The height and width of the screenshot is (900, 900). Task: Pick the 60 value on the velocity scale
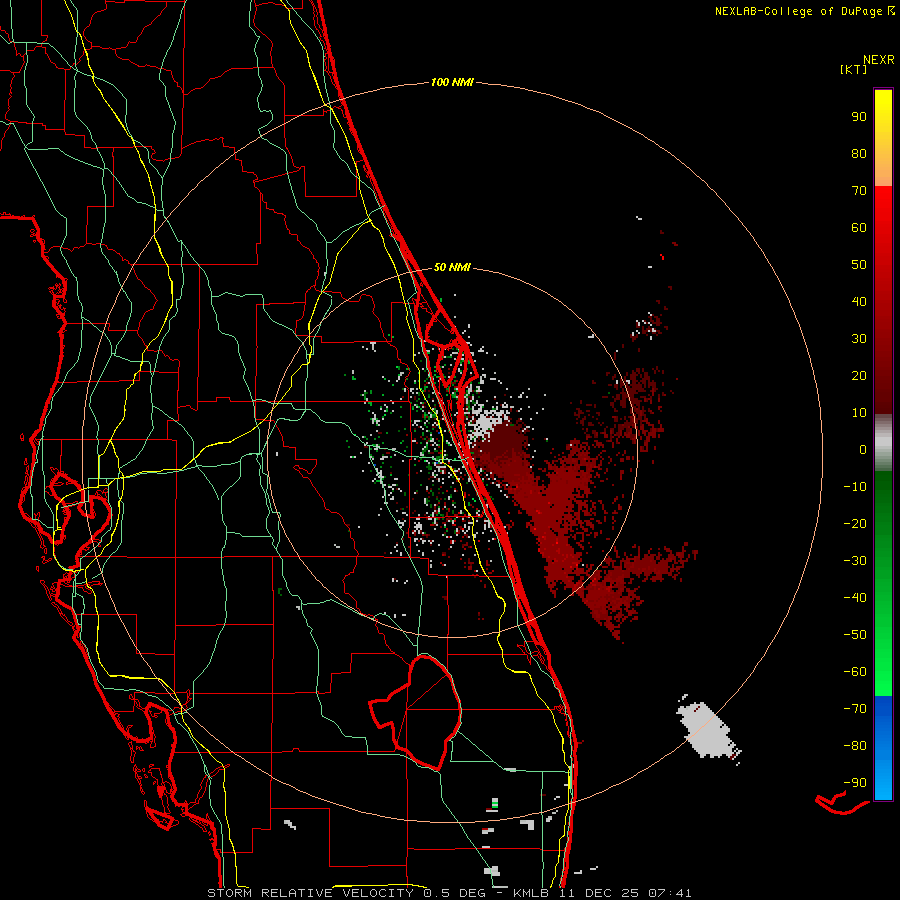[x=859, y=227]
